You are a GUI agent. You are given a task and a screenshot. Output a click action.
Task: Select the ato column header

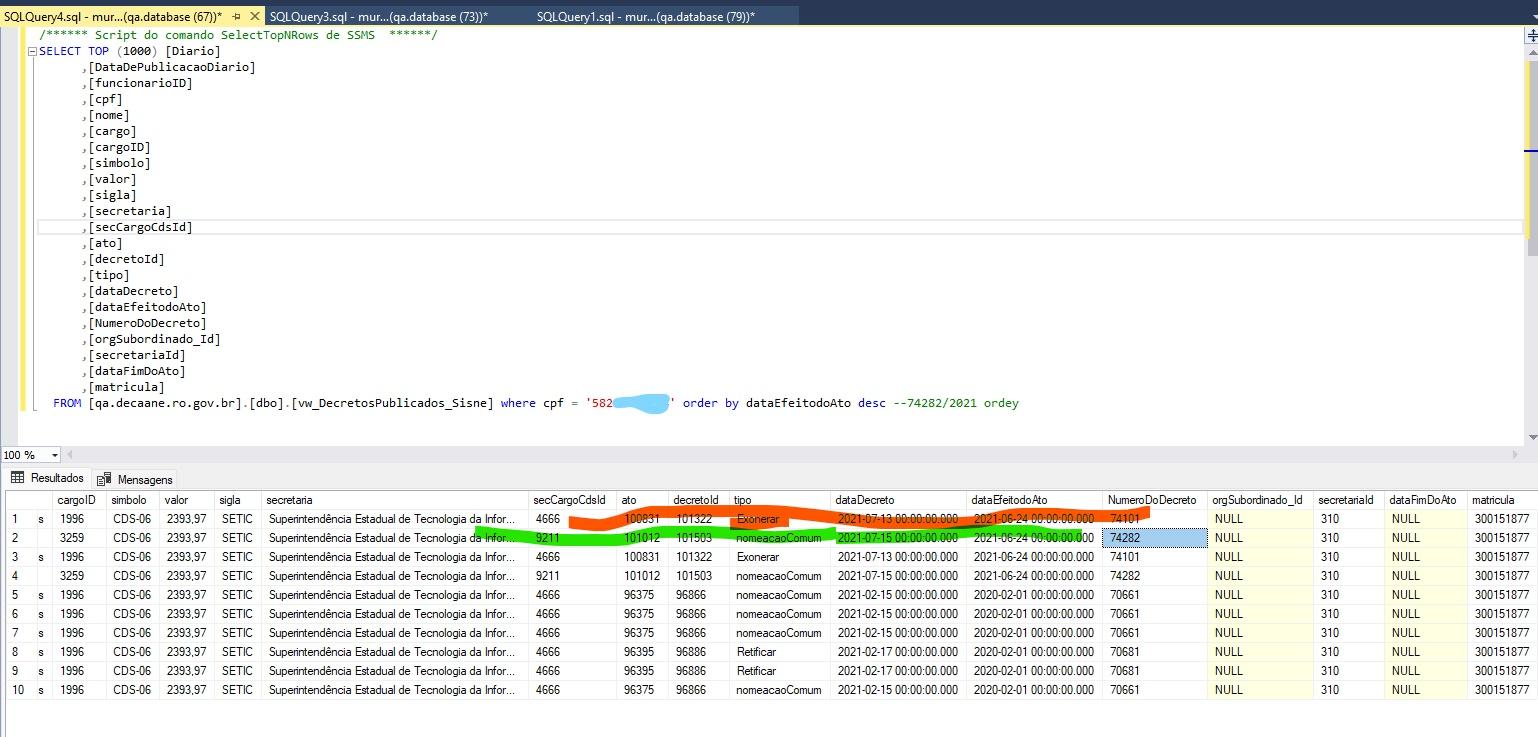tap(643, 500)
